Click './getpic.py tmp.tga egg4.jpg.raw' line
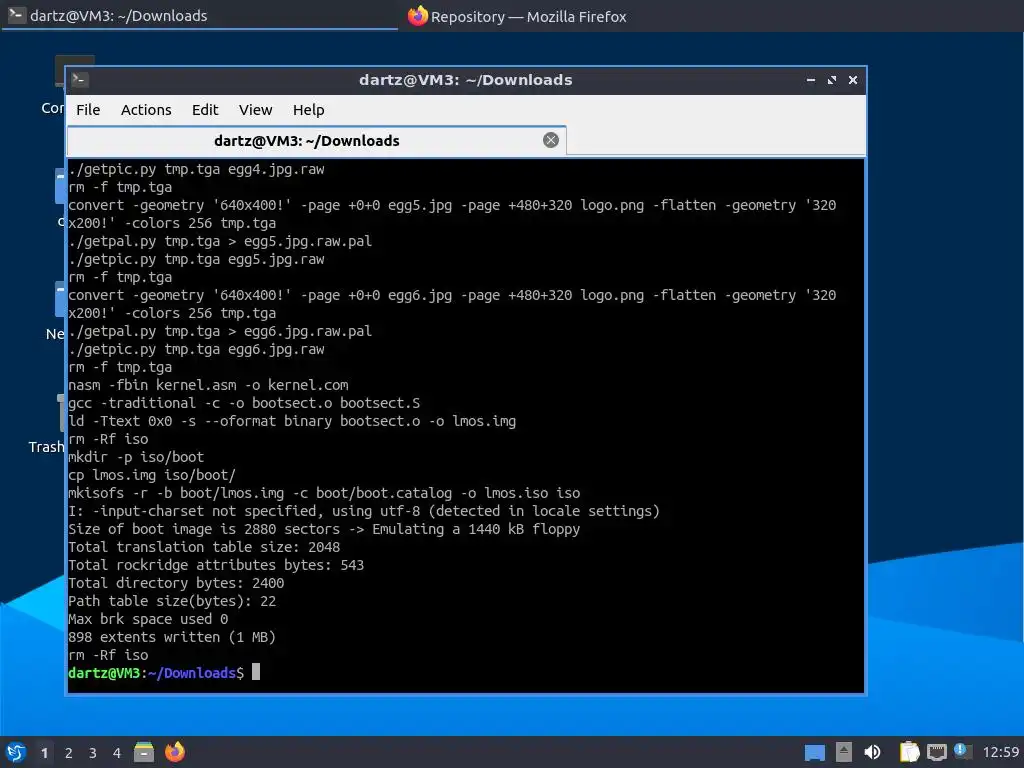The image size is (1024, 768). (x=196, y=169)
